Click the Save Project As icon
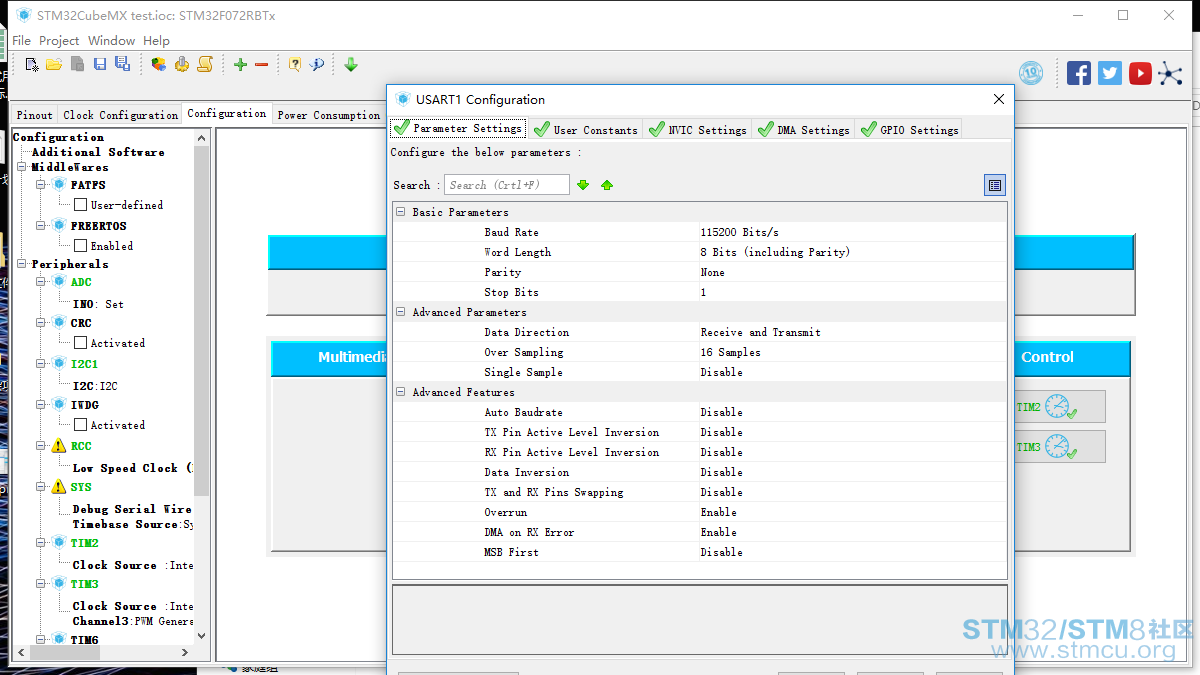The width and height of the screenshot is (1200, 675). point(122,65)
